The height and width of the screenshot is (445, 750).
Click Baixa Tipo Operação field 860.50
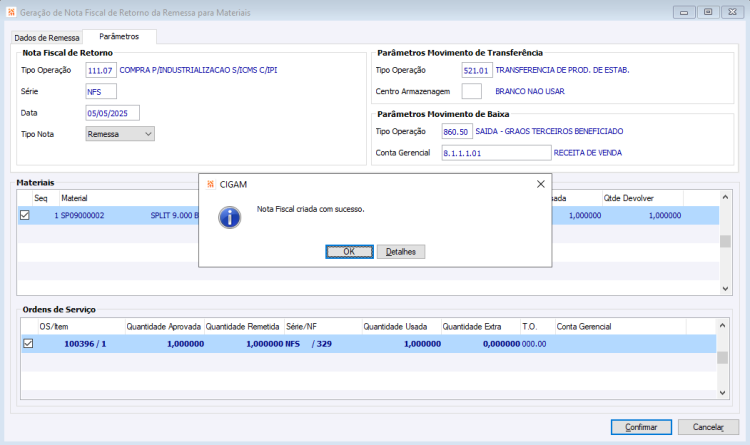point(457,132)
